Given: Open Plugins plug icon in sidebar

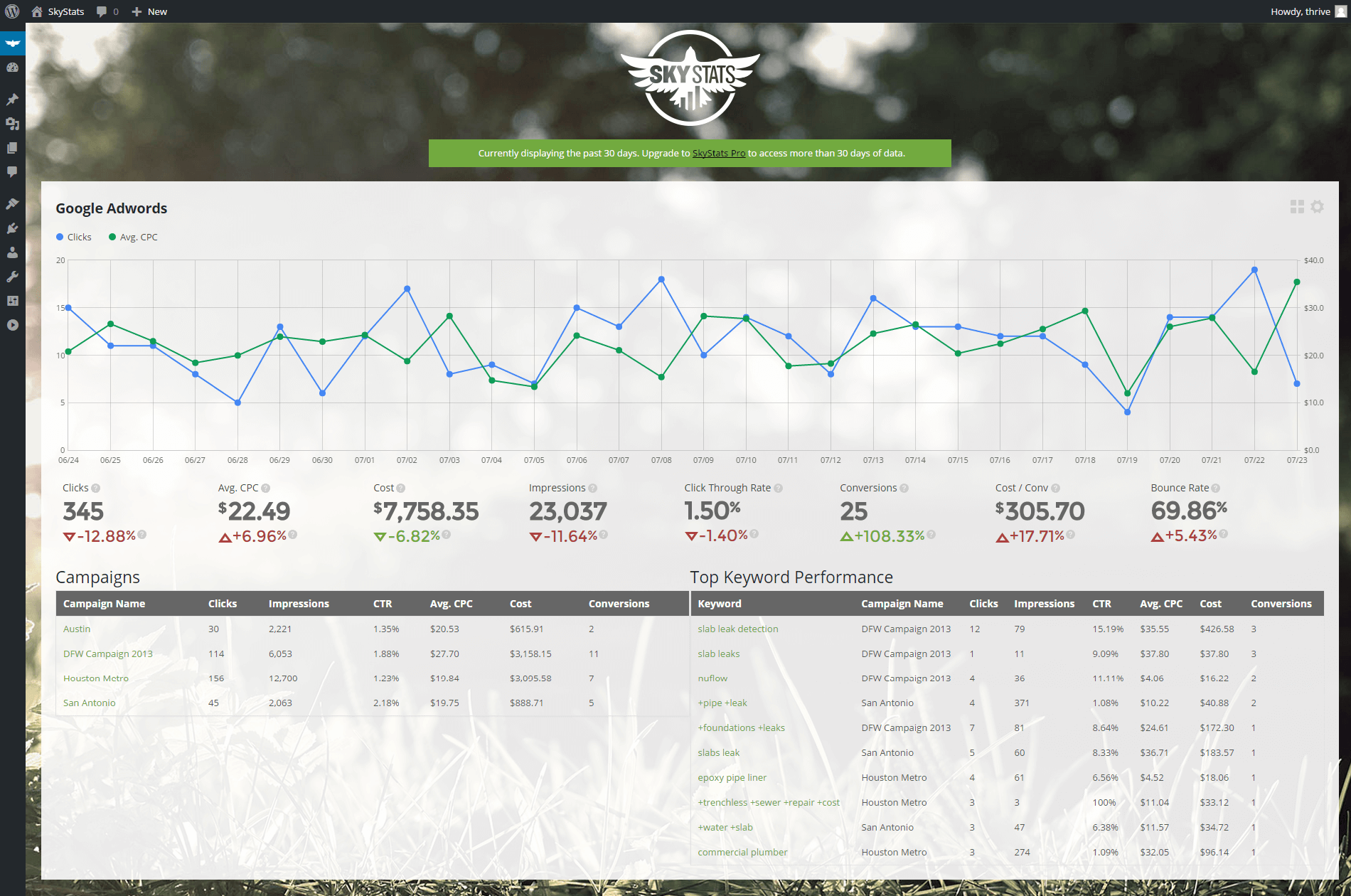Looking at the screenshot, I should point(12,228).
